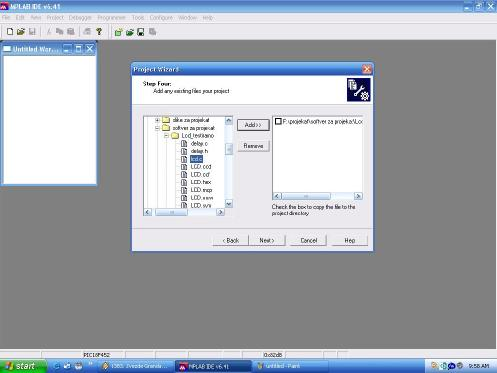Screen dimensions: 497x373
Task: Switch to the MPLAB IDE taskbar button
Action: pos(213,366)
